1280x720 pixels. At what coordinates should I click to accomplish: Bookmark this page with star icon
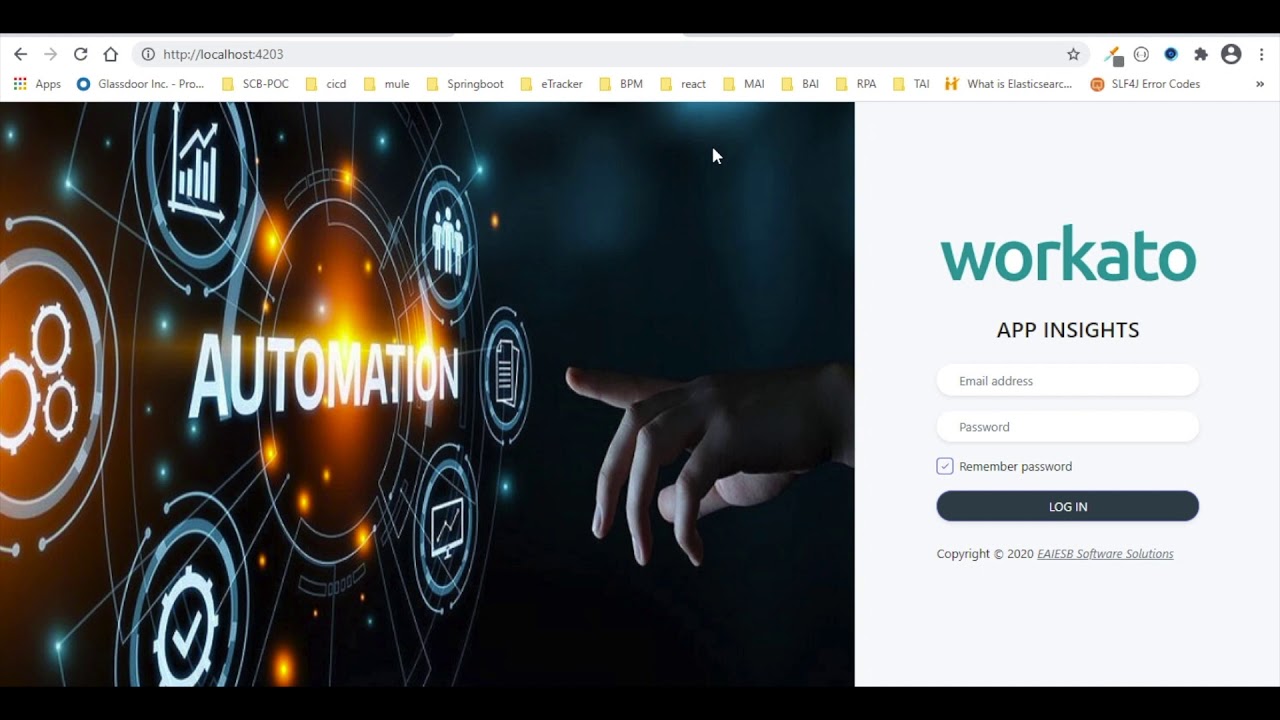click(x=1073, y=54)
